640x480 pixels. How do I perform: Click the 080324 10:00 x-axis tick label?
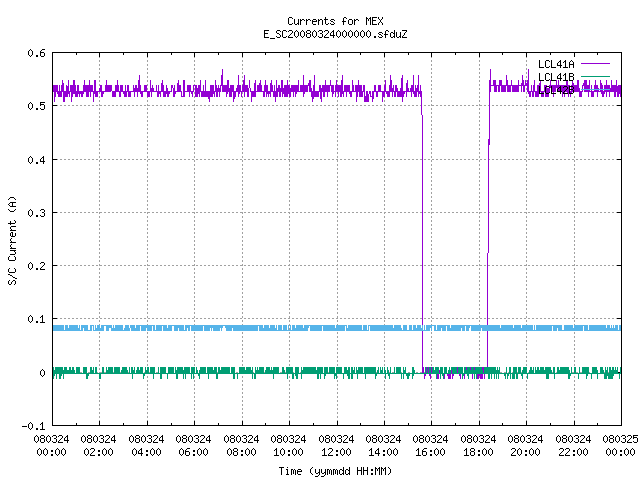(x=288, y=446)
